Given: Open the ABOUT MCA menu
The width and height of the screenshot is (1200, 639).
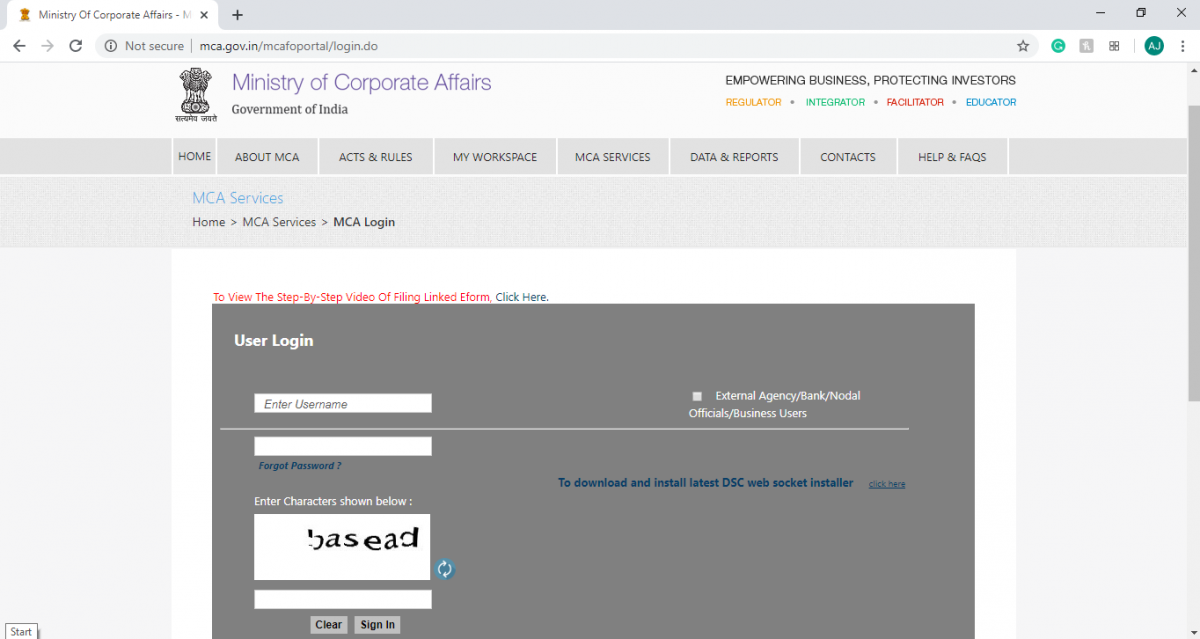Looking at the screenshot, I should pos(267,156).
